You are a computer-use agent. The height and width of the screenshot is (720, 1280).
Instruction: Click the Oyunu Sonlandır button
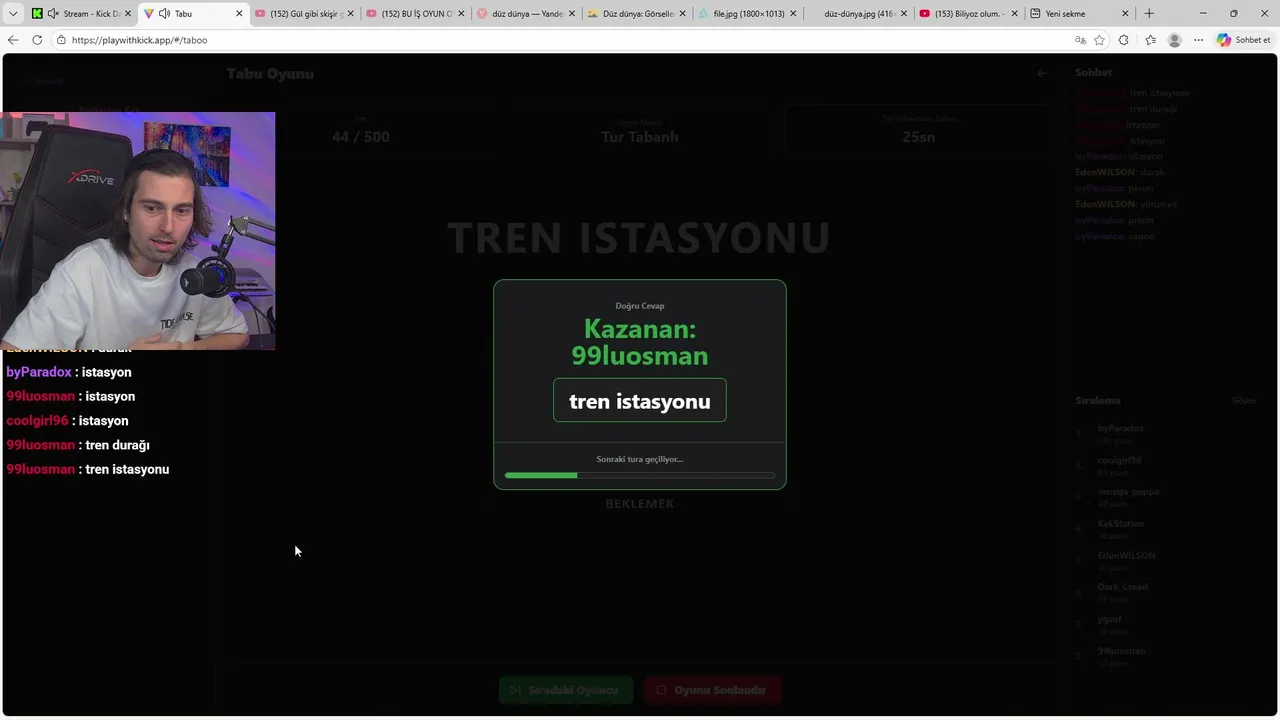(712, 690)
